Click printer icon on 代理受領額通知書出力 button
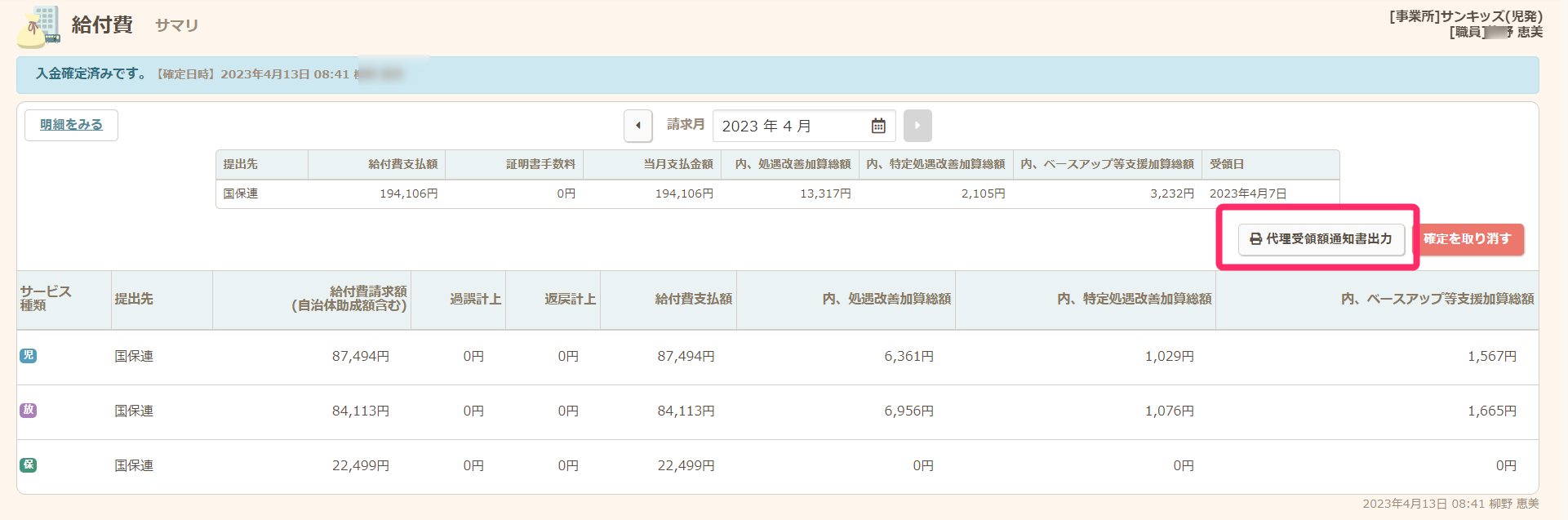The width and height of the screenshot is (1568, 520). pyautogui.click(x=1255, y=239)
